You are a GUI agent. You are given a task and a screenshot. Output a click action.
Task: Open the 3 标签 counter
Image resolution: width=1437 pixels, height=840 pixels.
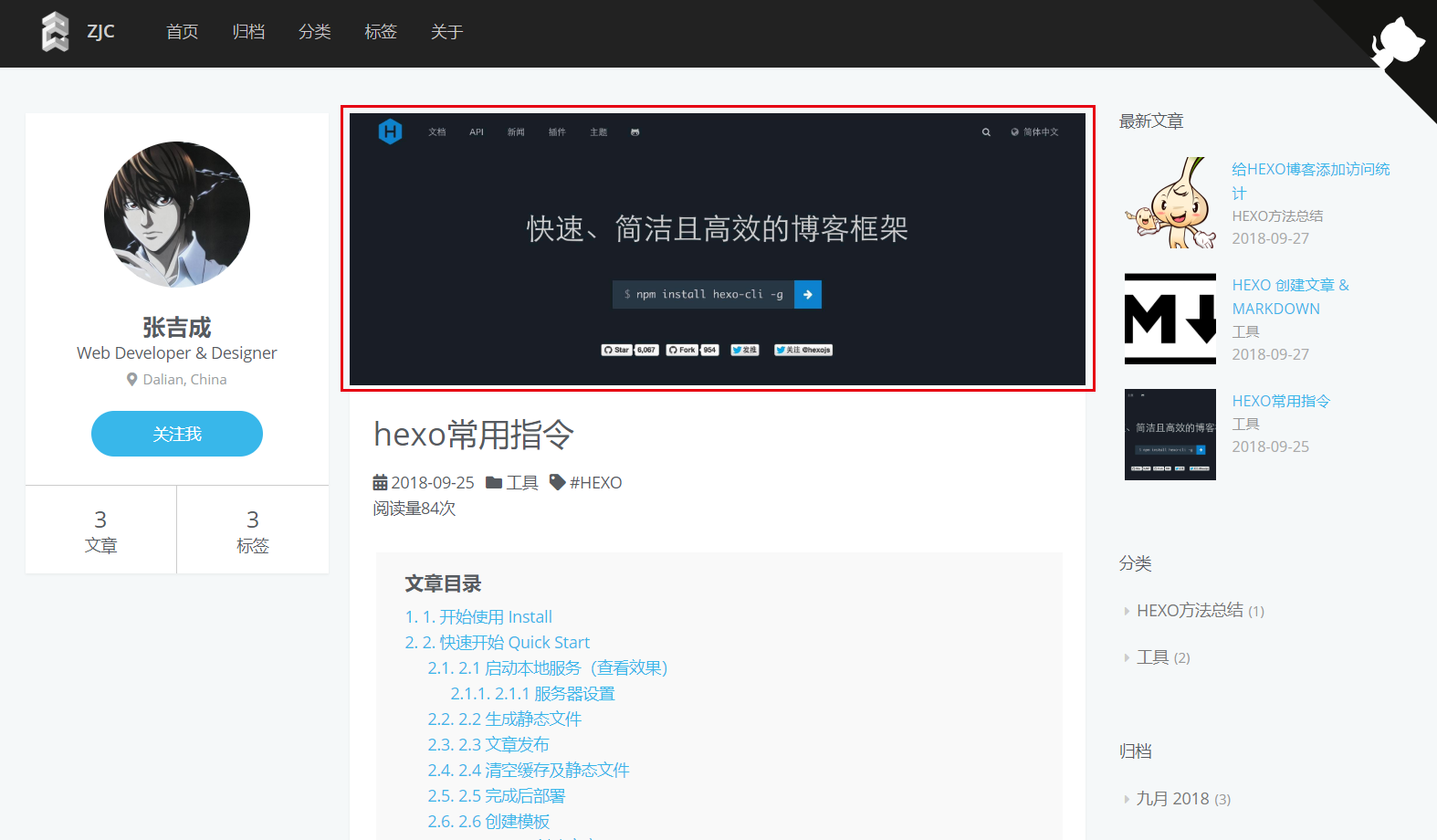(253, 530)
